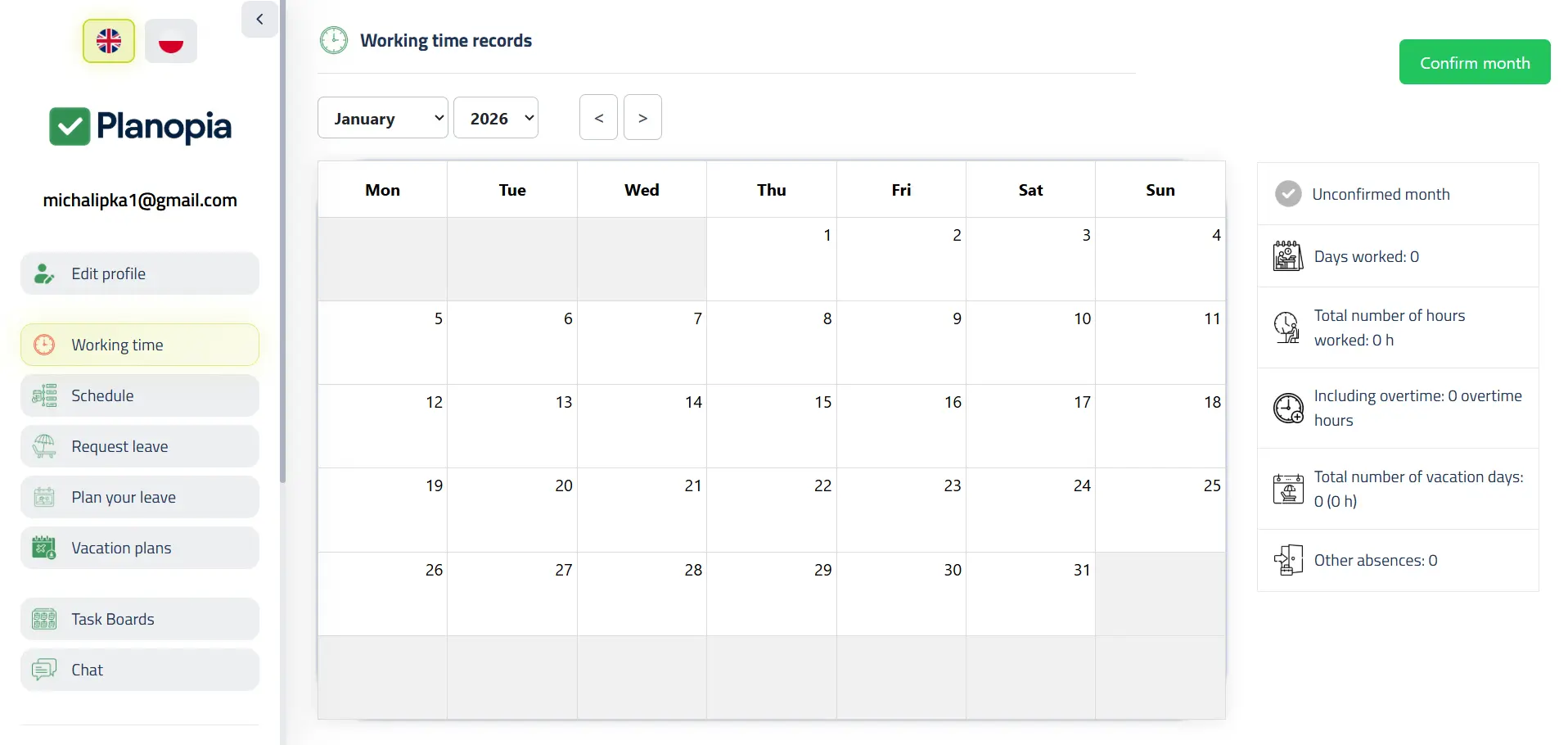Viewport: 1568px width, 745px height.
Task: Open the January month dropdown
Action: (x=382, y=118)
